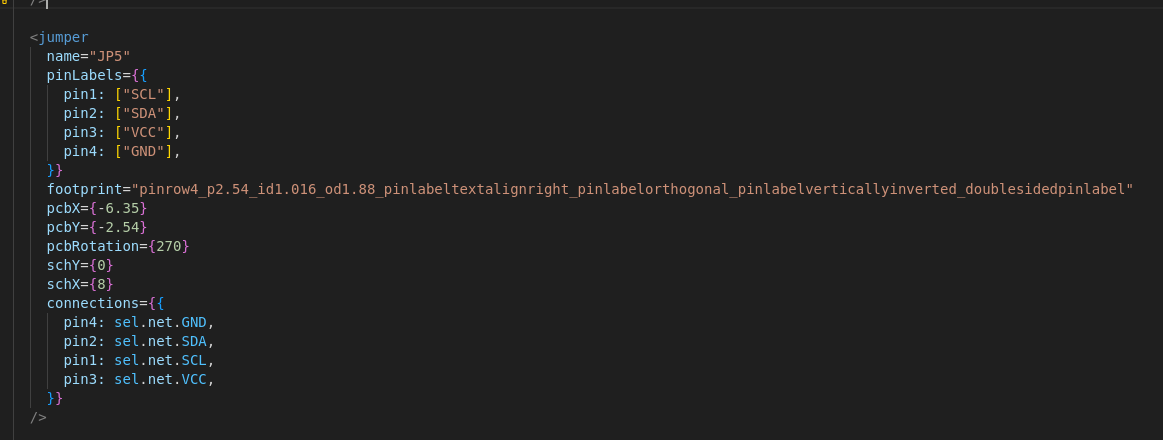Click the "GND" string in pin4 label
The height and width of the screenshot is (440, 1163).
point(143,151)
